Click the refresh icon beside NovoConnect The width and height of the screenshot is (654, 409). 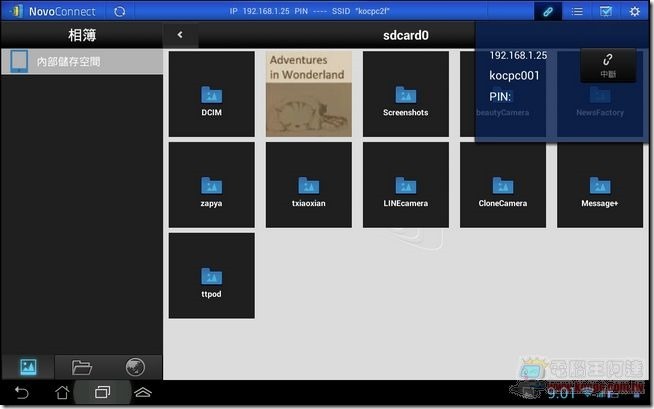point(120,12)
